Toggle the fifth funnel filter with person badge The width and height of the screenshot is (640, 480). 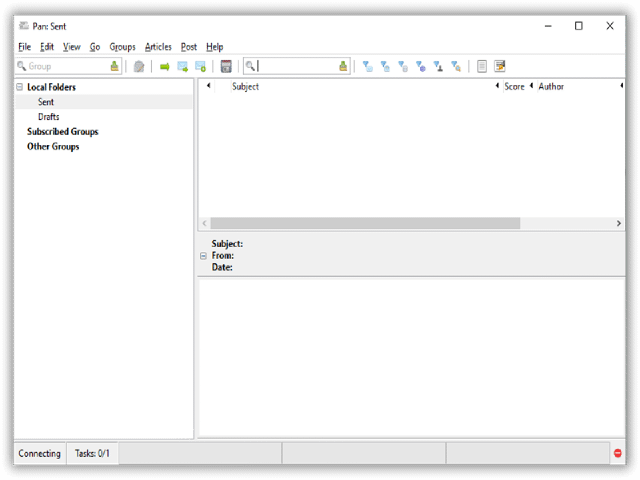[x=438, y=66]
